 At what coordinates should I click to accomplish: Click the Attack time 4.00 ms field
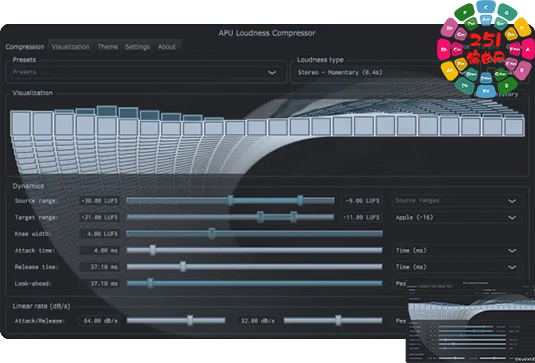[99, 250]
